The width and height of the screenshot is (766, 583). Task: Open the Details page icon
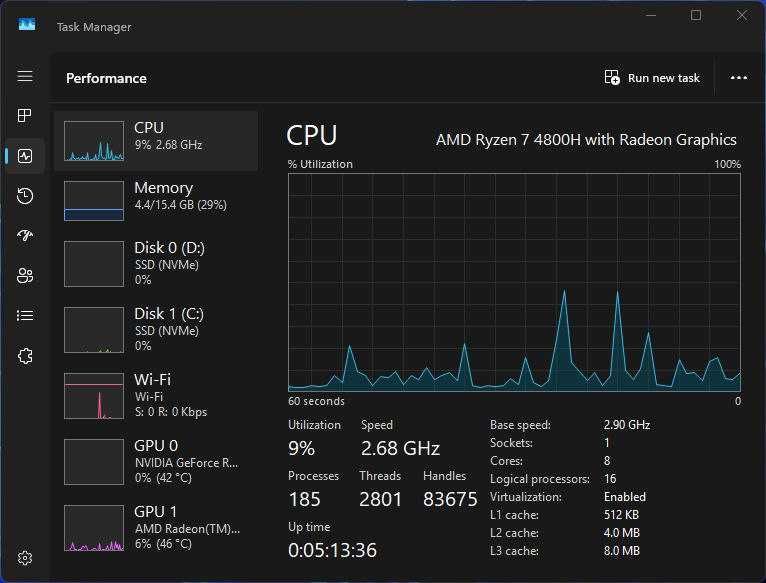click(25, 316)
